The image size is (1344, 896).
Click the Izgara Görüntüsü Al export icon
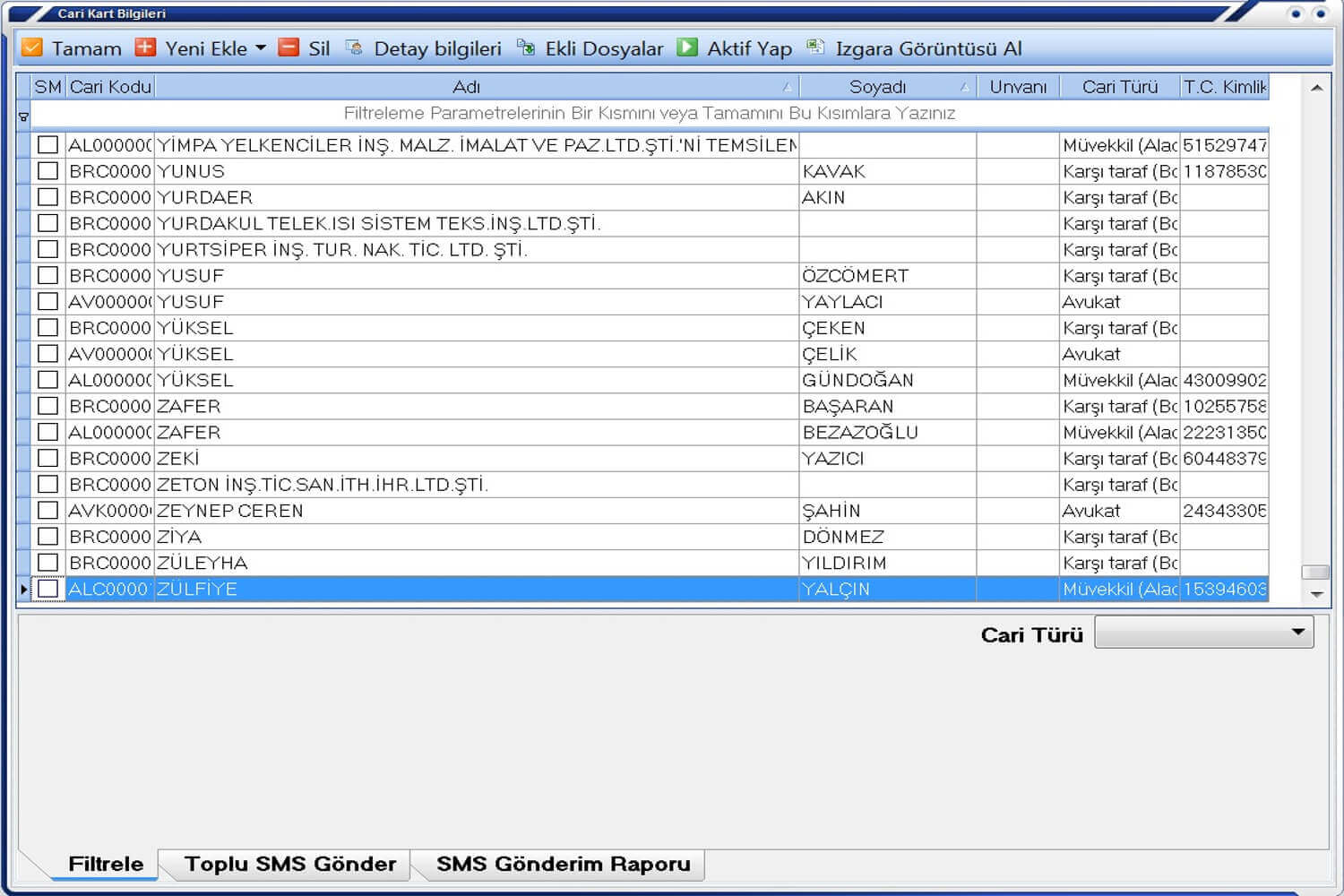815,47
